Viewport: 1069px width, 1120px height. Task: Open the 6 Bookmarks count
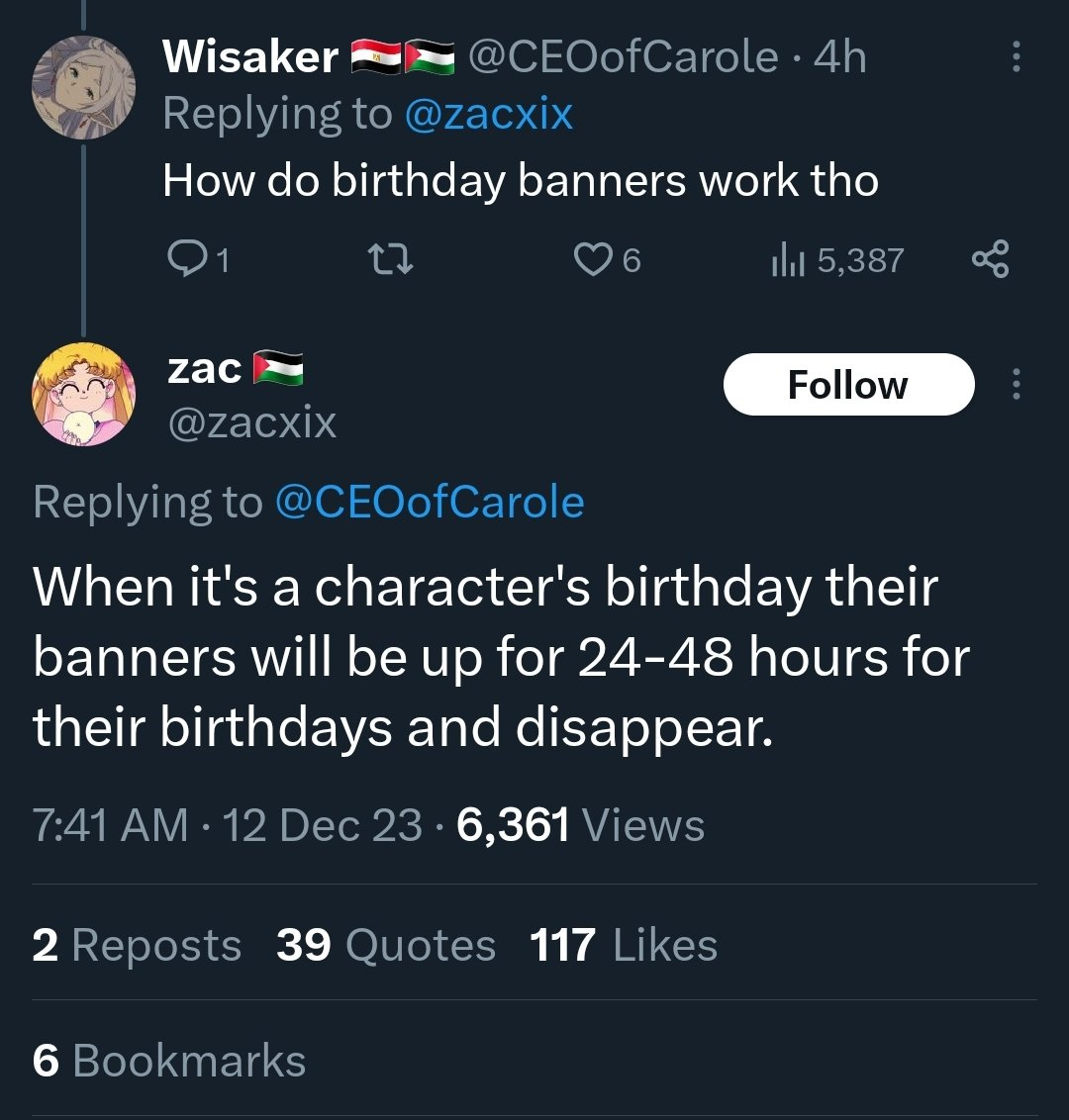tap(169, 1061)
